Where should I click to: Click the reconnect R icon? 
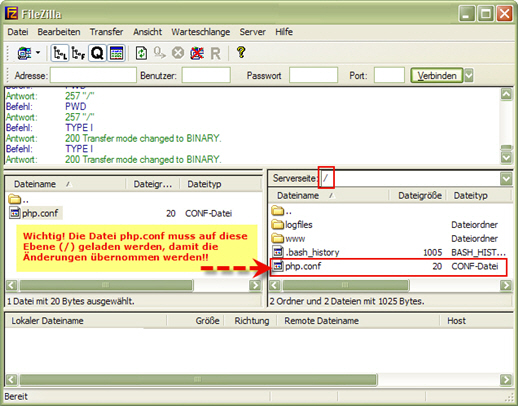(x=216, y=53)
